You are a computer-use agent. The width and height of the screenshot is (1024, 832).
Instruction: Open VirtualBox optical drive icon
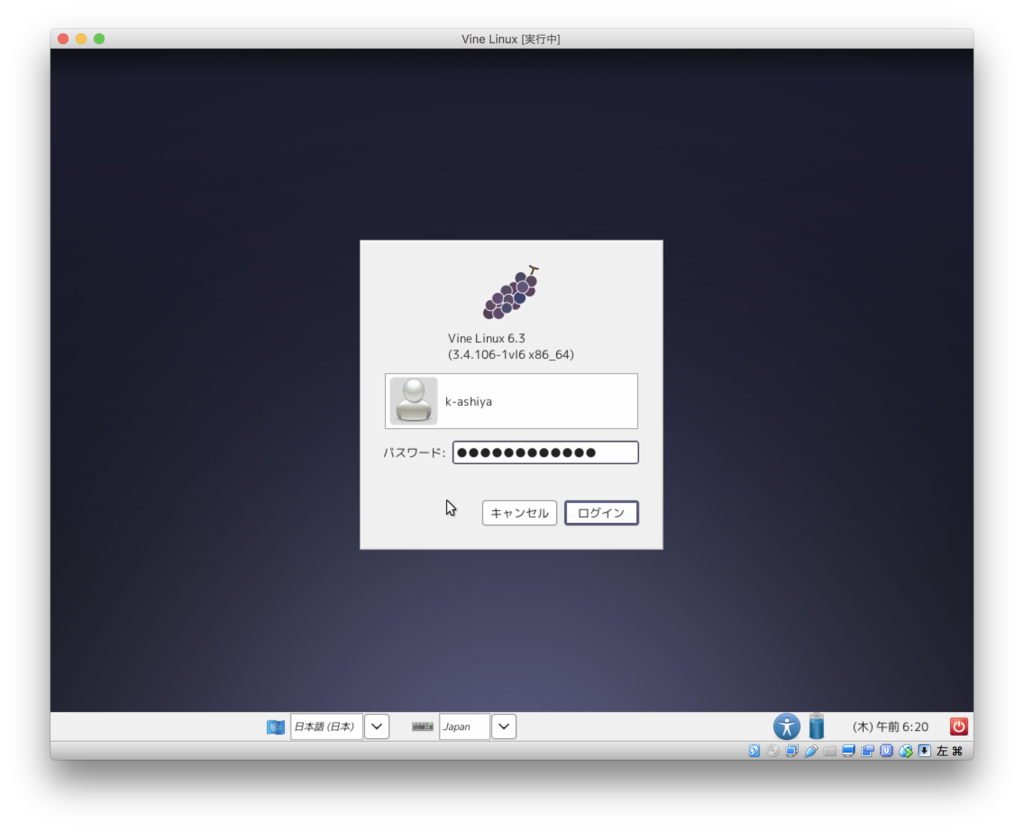(773, 751)
